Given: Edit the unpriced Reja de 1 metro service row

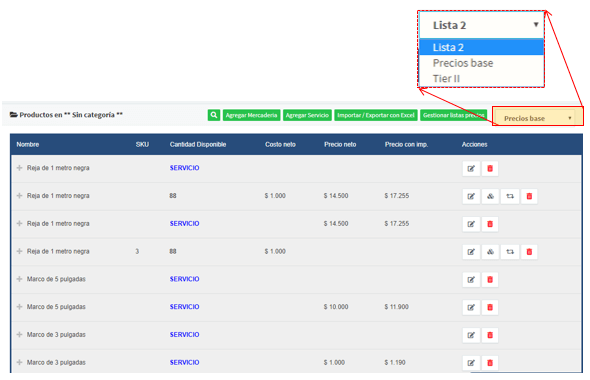Looking at the screenshot, I should [471, 169].
